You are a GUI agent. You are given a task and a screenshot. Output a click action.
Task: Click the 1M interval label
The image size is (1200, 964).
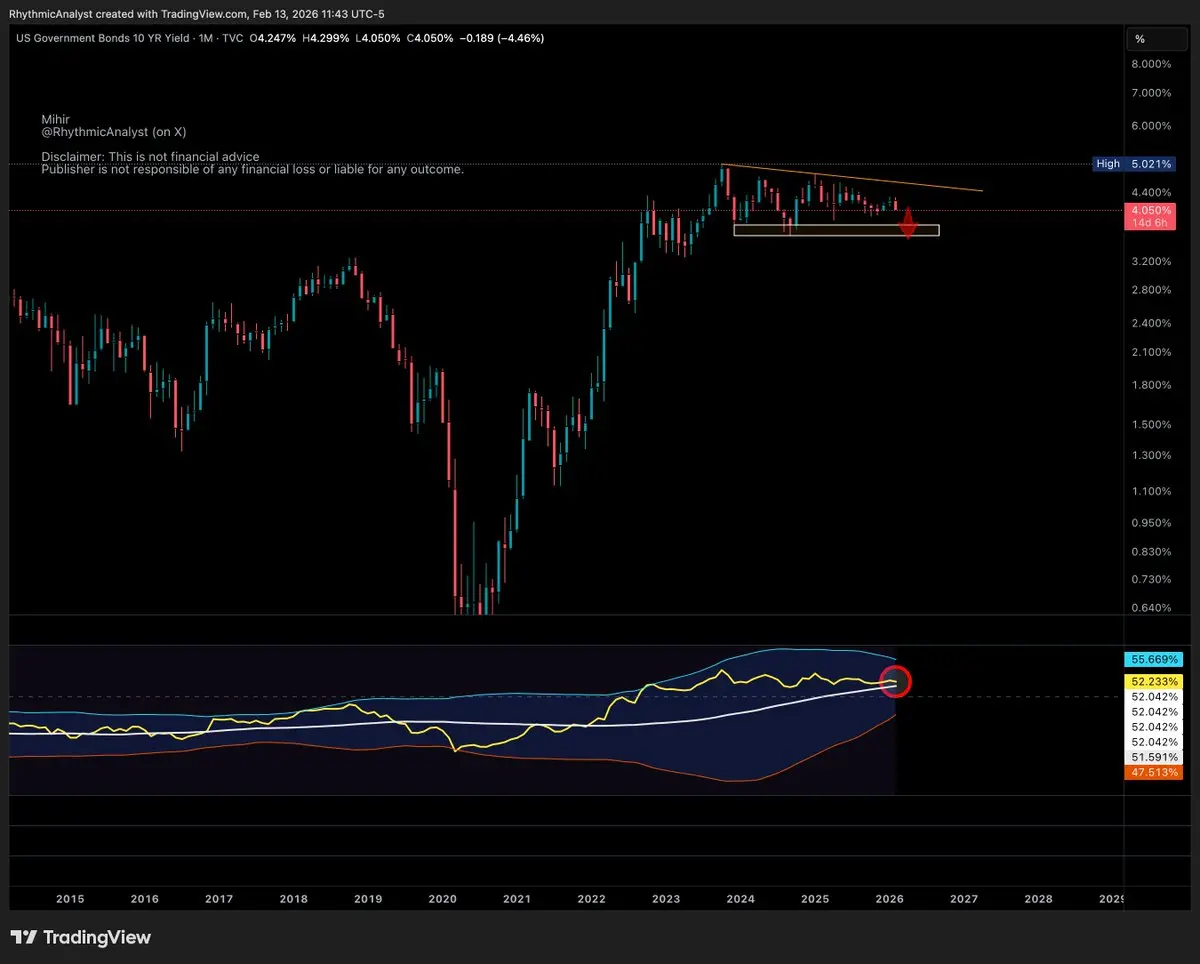[x=208, y=38]
